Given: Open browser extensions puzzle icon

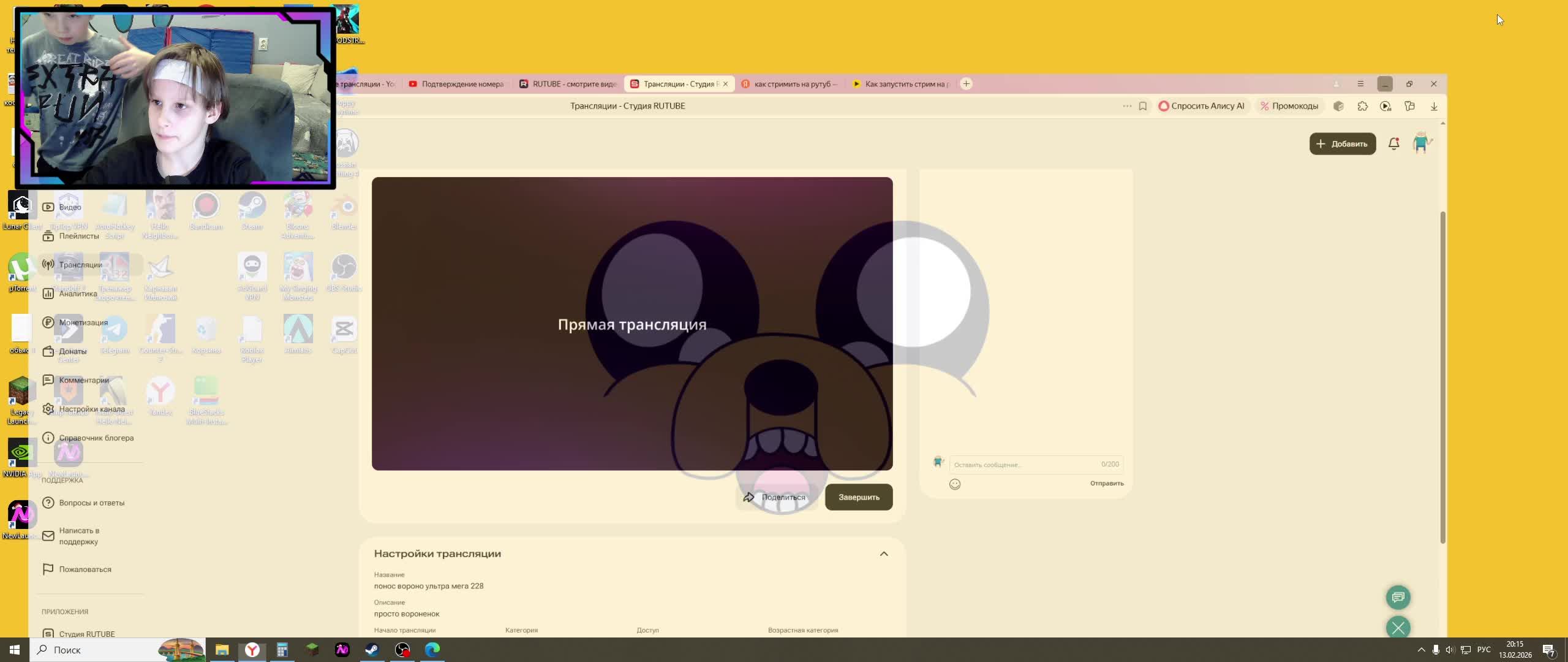Looking at the screenshot, I should pos(1362,106).
